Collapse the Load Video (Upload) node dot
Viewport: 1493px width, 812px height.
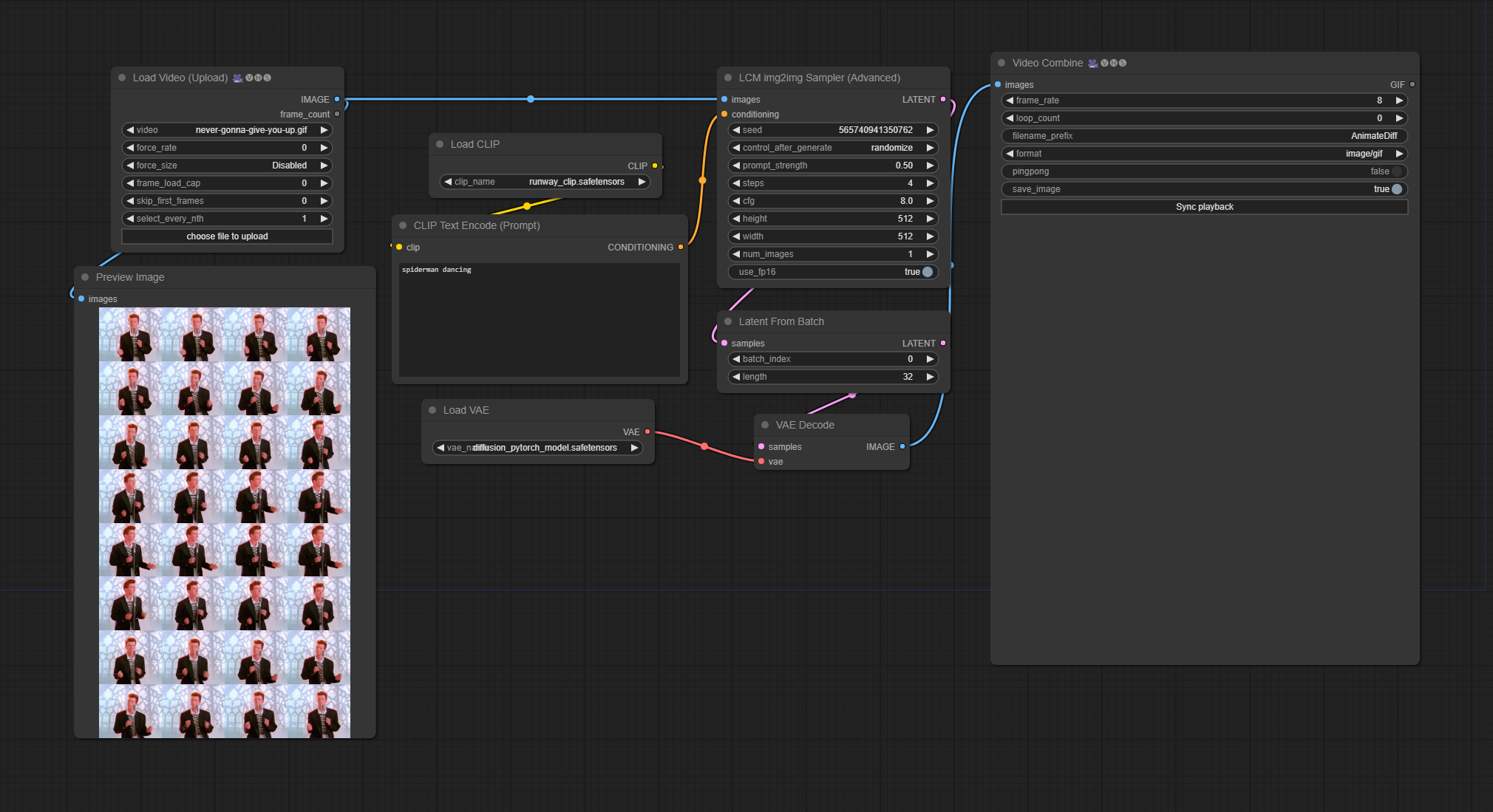pos(122,78)
